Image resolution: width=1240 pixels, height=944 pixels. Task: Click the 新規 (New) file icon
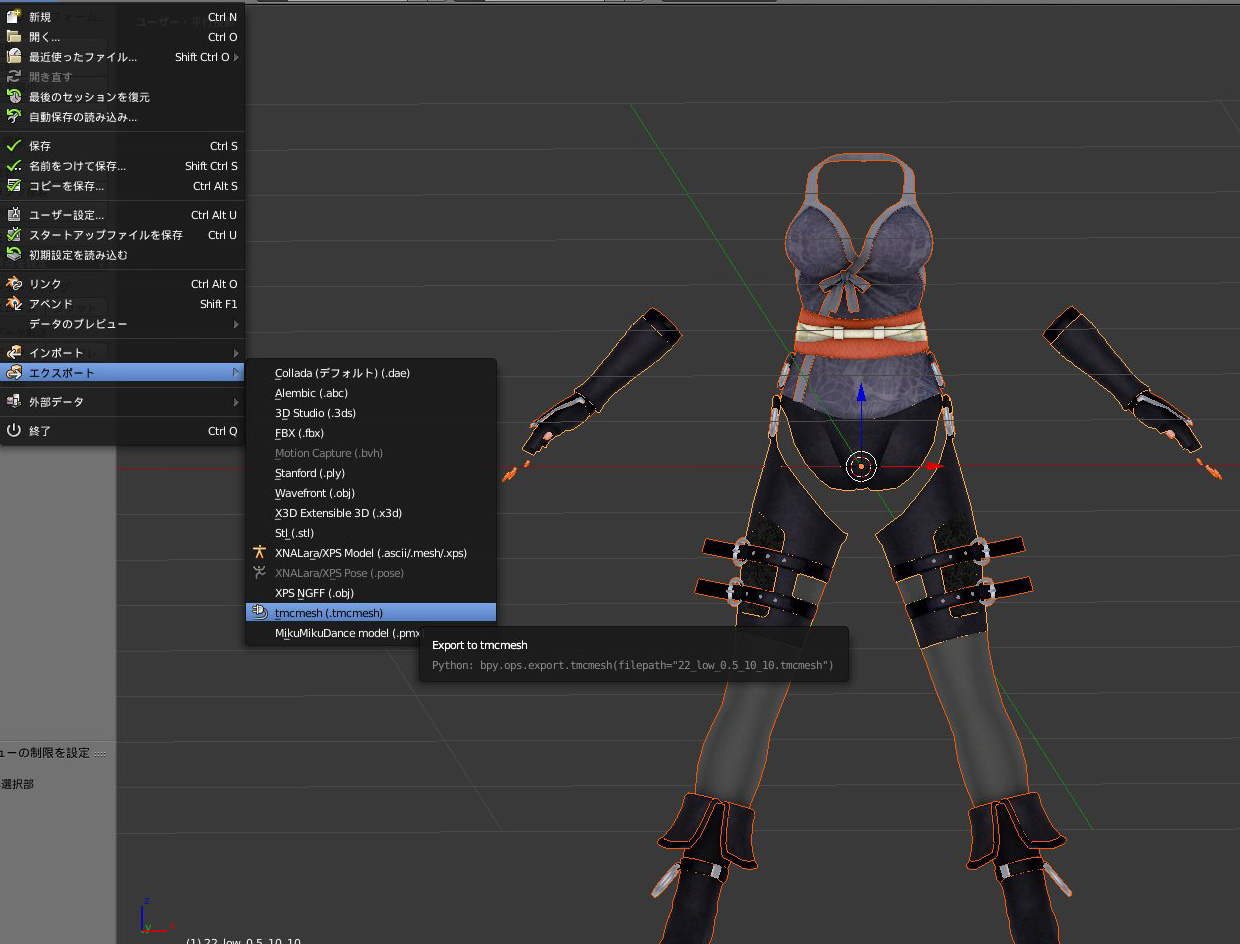[14, 17]
